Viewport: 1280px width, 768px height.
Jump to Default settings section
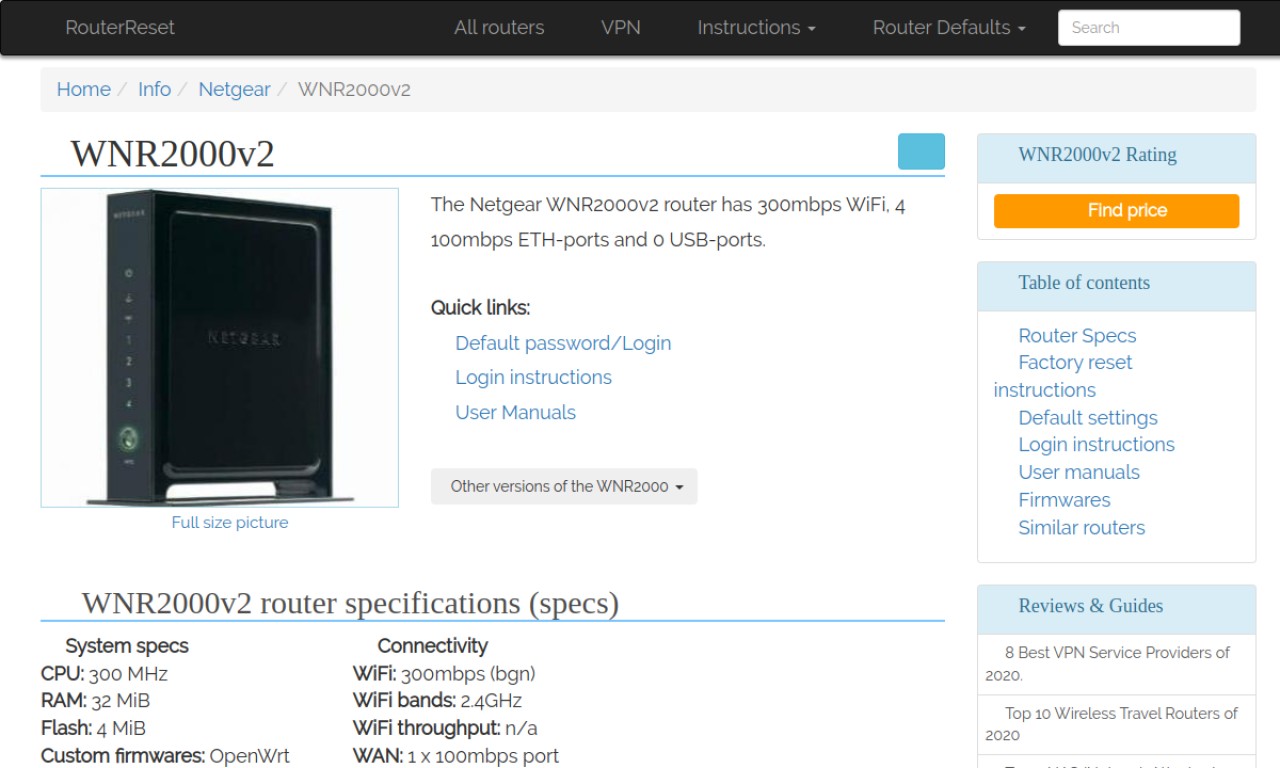click(x=1088, y=417)
